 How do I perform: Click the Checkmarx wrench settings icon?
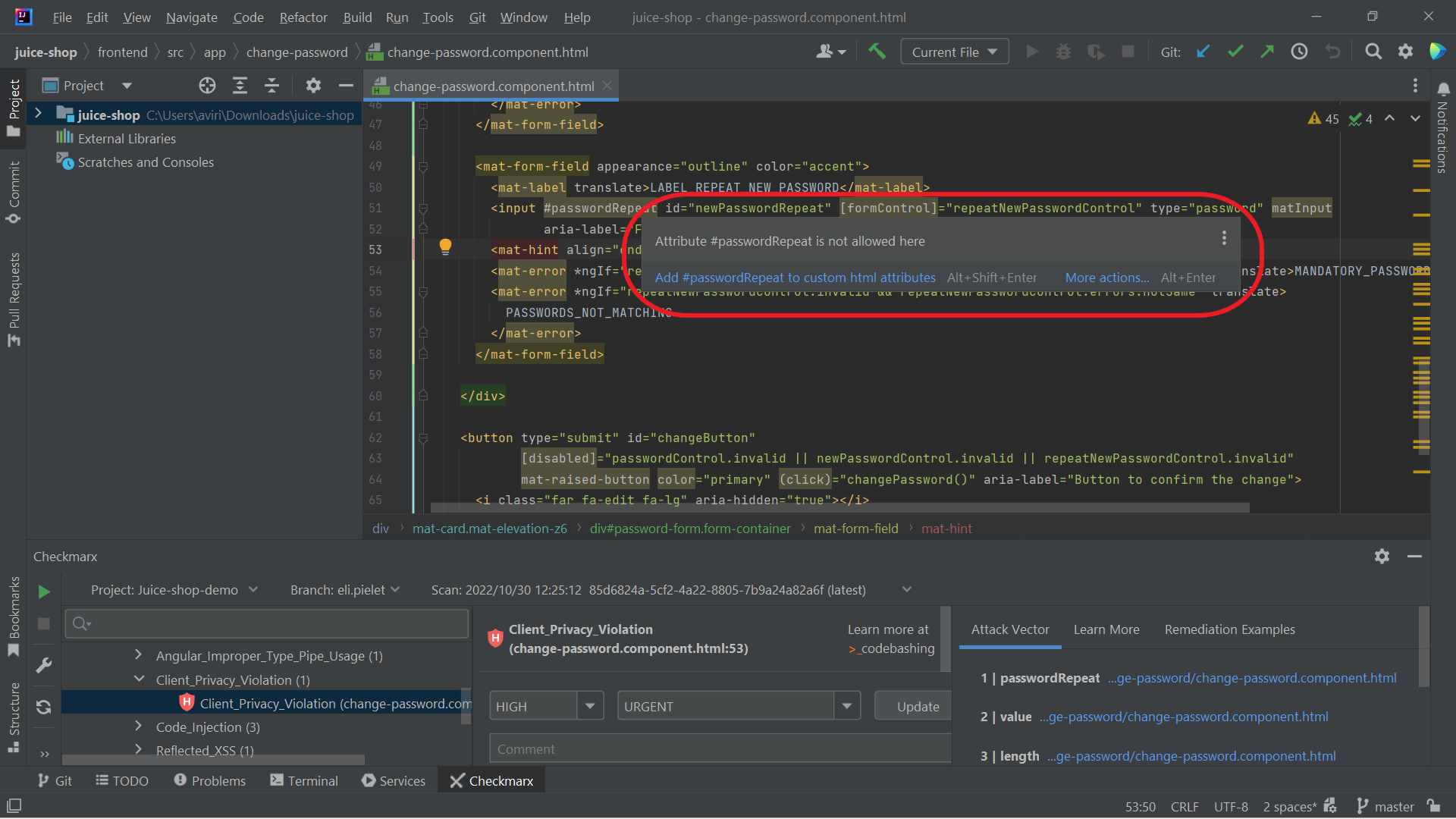click(44, 666)
